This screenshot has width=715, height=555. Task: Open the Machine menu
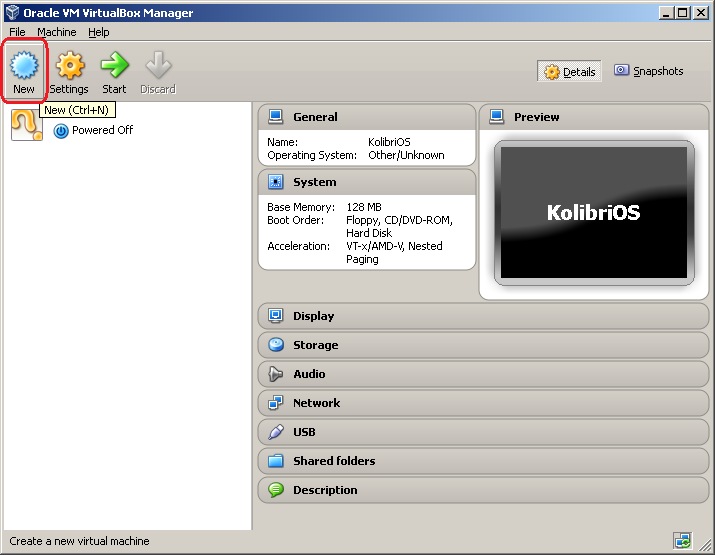pos(56,32)
